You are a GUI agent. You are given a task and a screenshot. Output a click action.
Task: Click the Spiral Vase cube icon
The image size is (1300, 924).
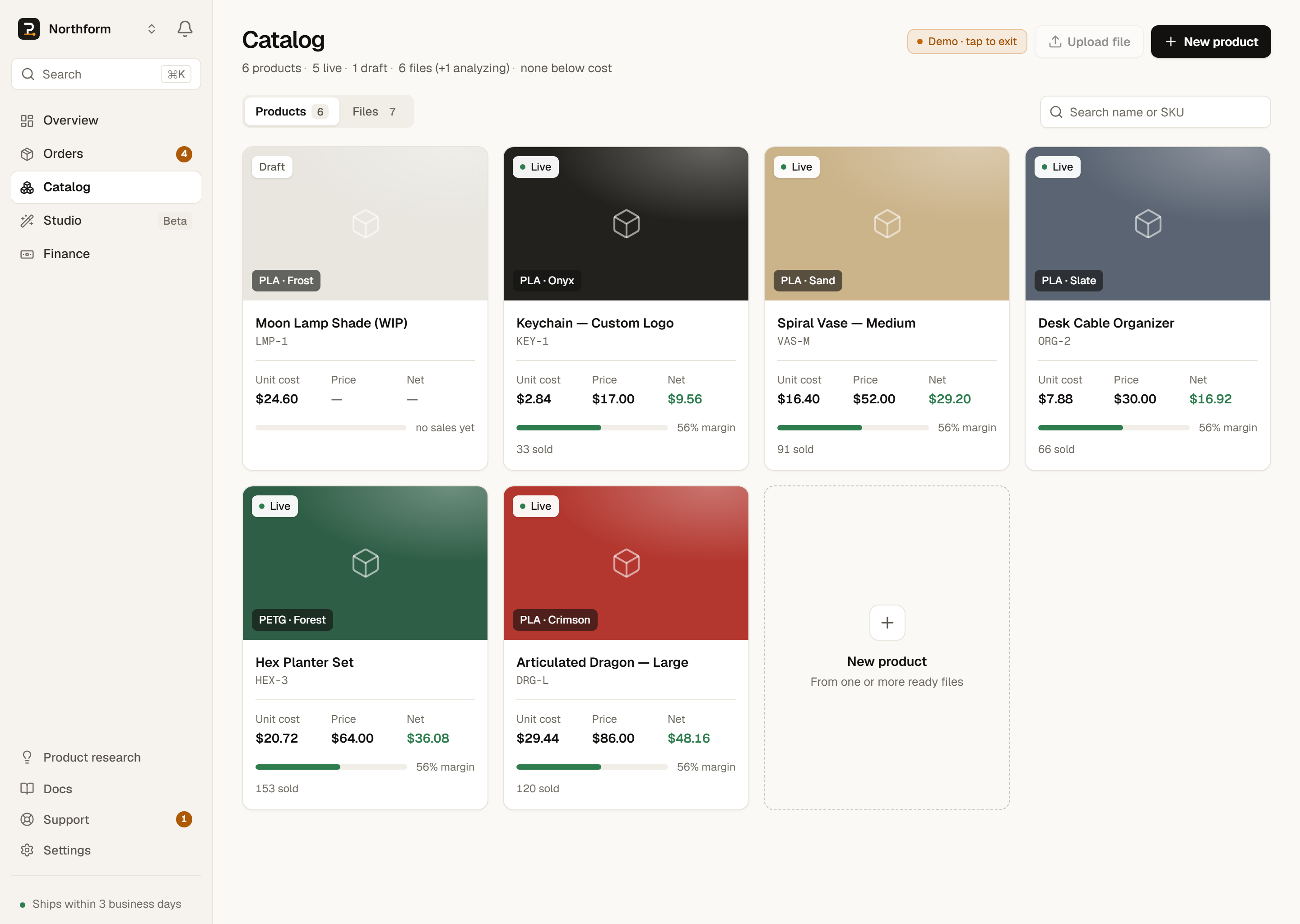tap(887, 224)
